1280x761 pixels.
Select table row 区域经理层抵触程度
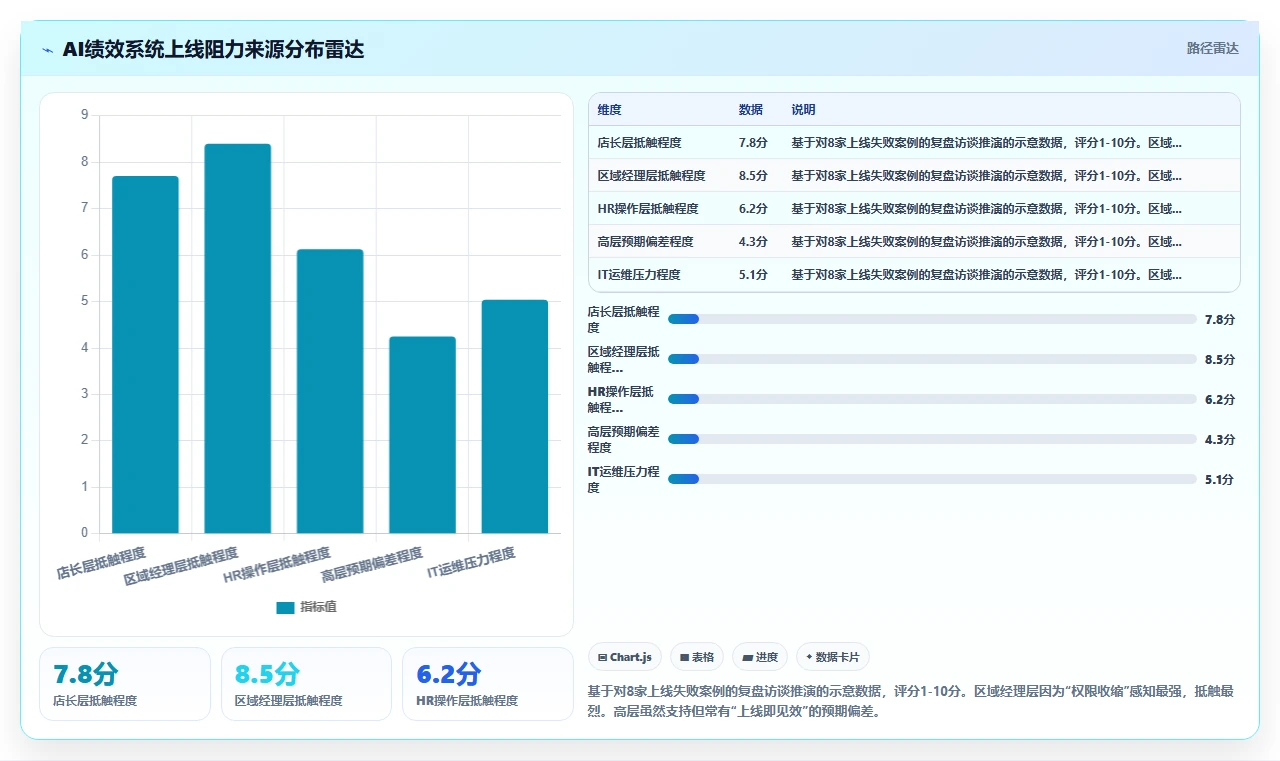[914, 176]
